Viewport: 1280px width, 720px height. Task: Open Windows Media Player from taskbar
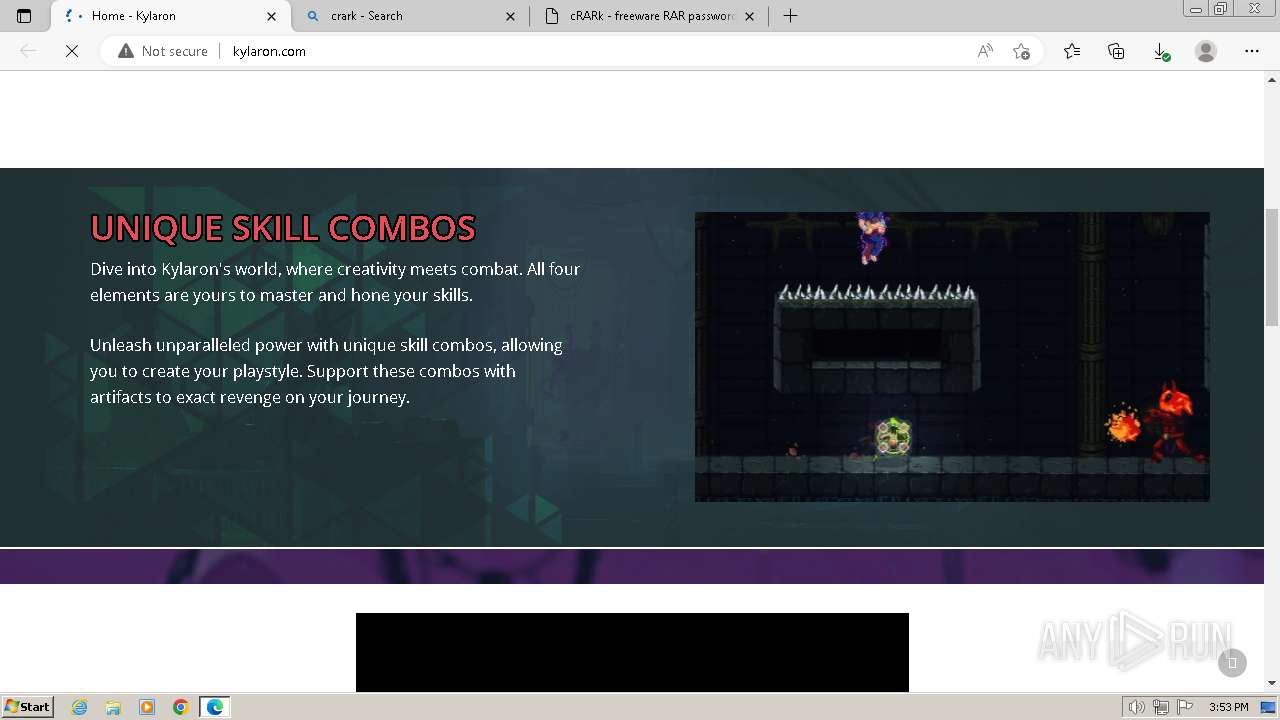[x=147, y=707]
